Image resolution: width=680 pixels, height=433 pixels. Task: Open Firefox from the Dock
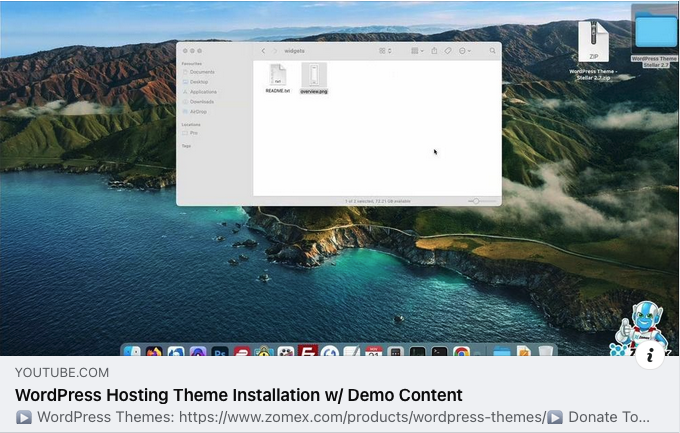point(154,351)
